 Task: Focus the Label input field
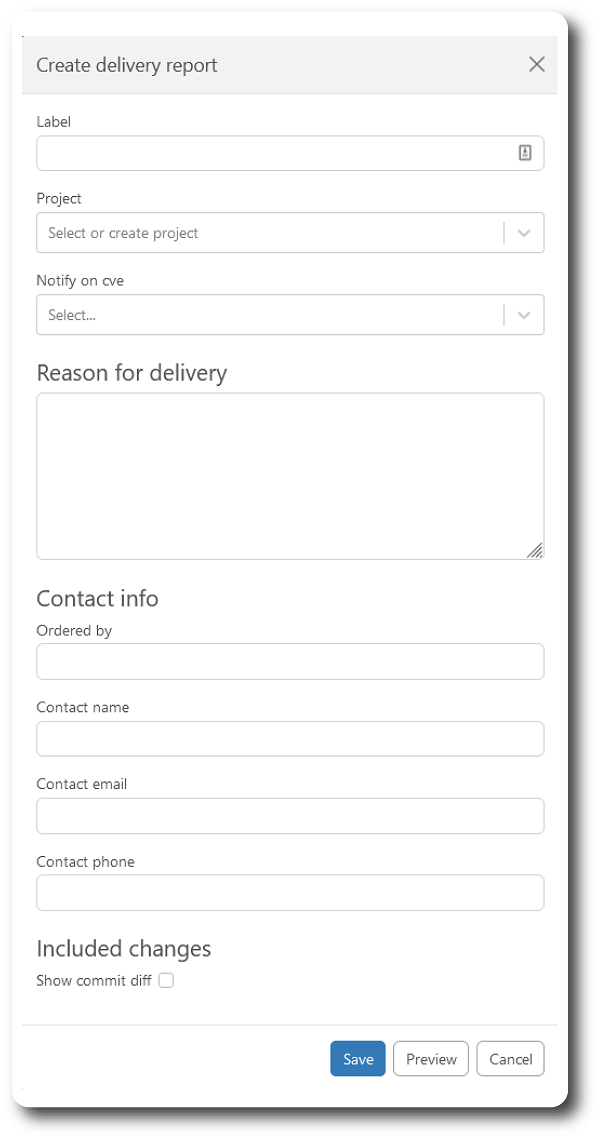click(290, 153)
